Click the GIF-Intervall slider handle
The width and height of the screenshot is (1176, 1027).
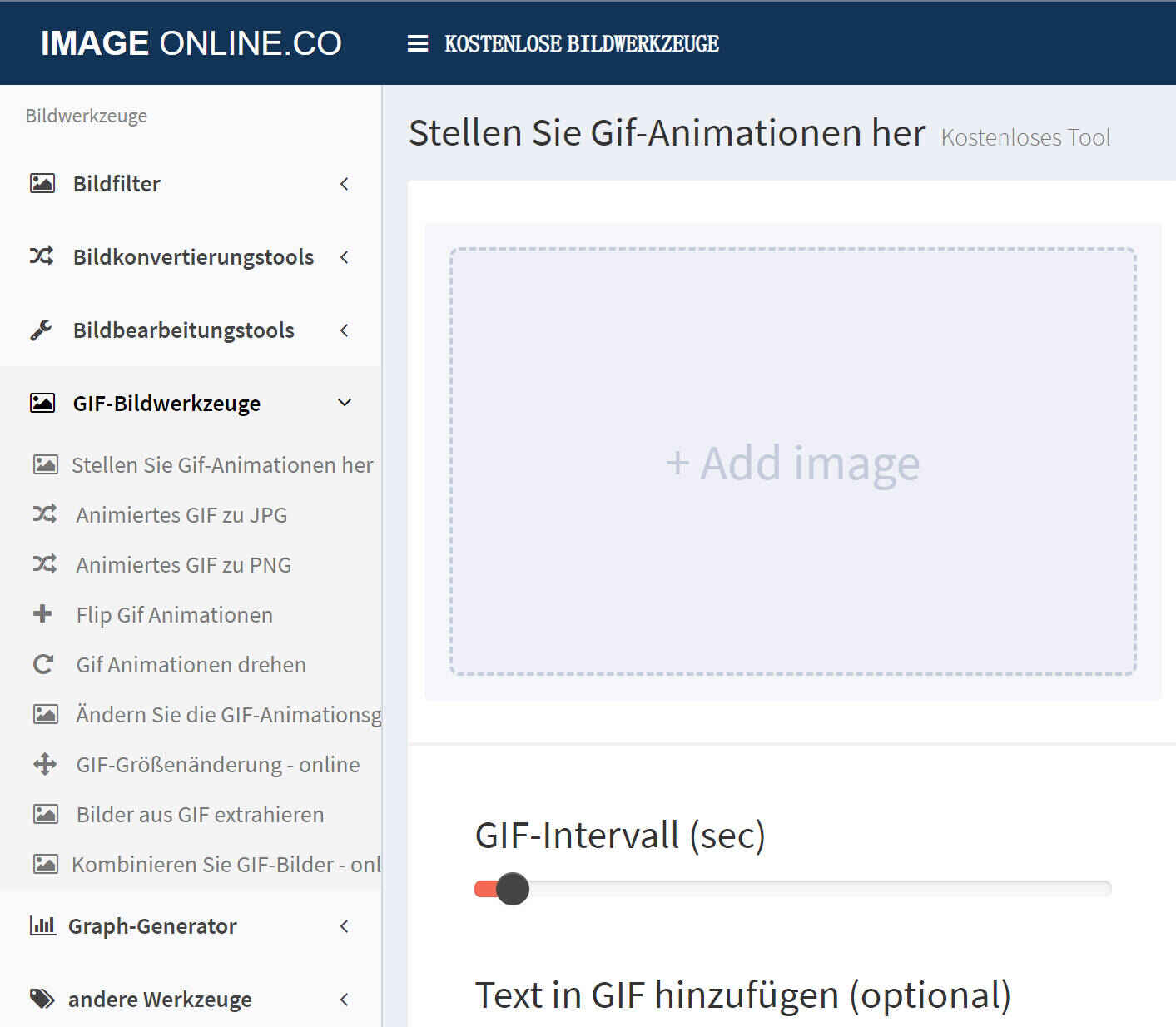coord(513,889)
